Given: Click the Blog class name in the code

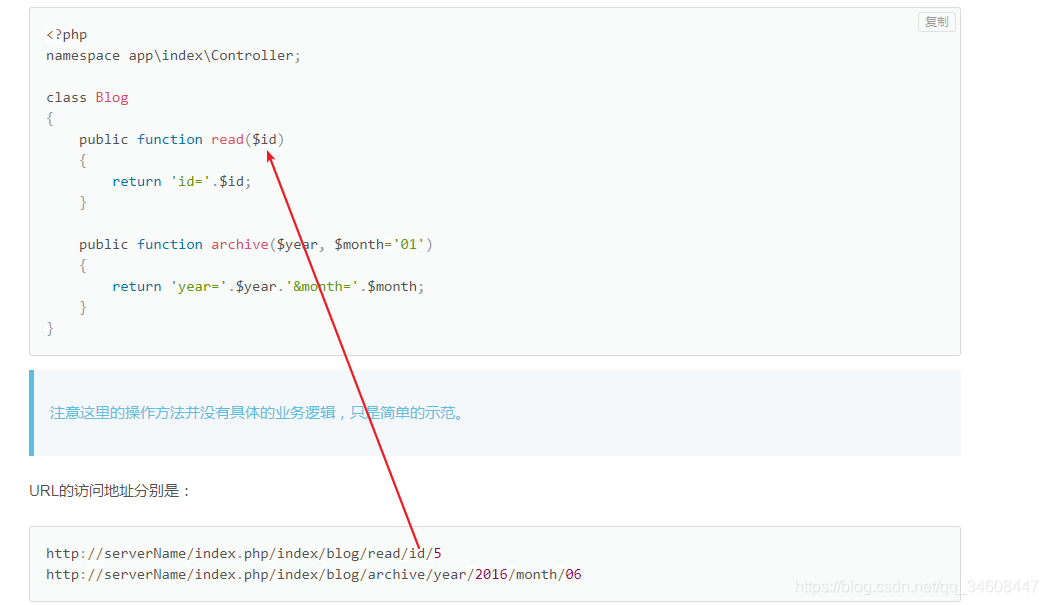Looking at the screenshot, I should click(x=111, y=96).
